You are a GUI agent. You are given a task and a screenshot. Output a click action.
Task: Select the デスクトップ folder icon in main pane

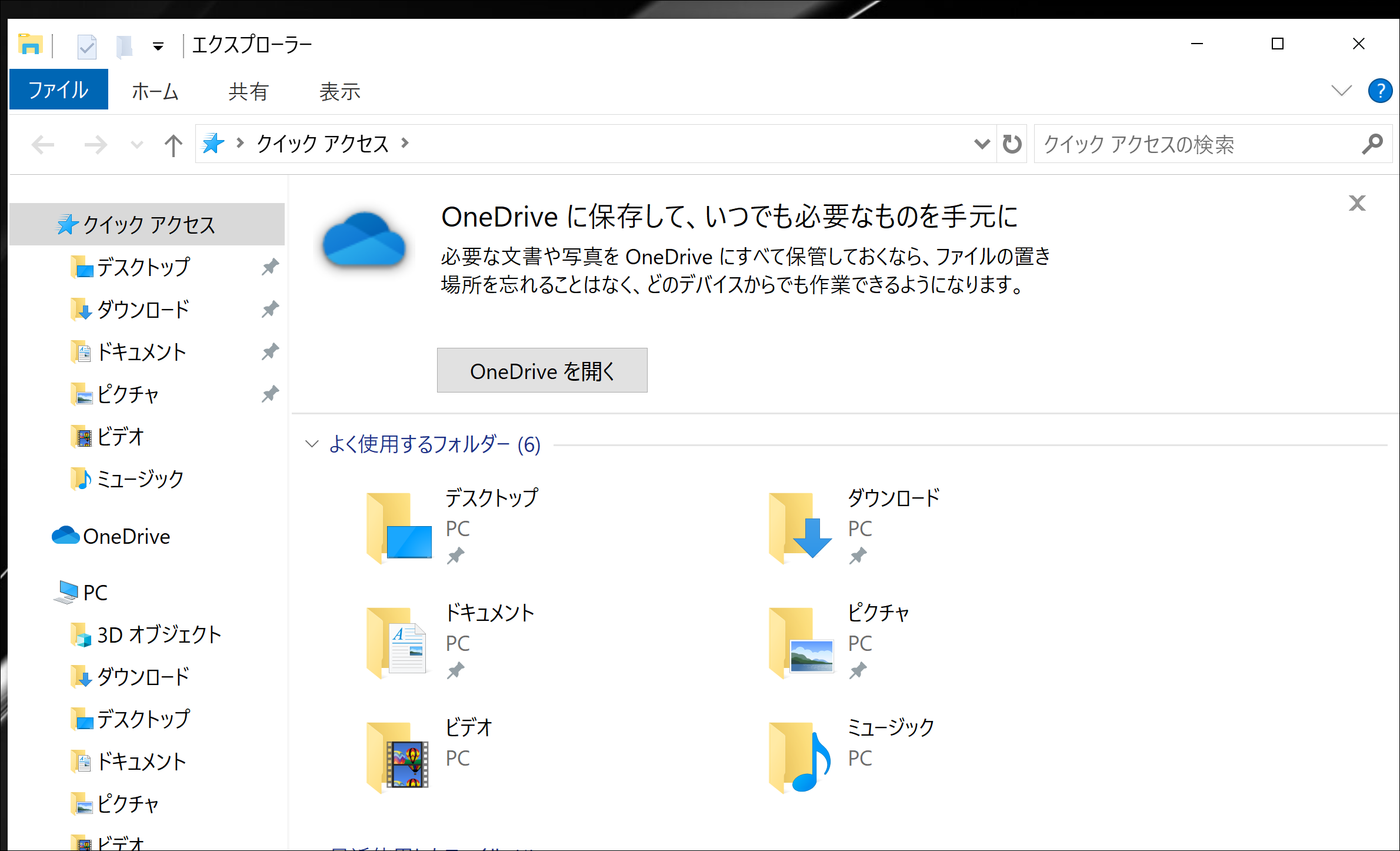tap(399, 527)
